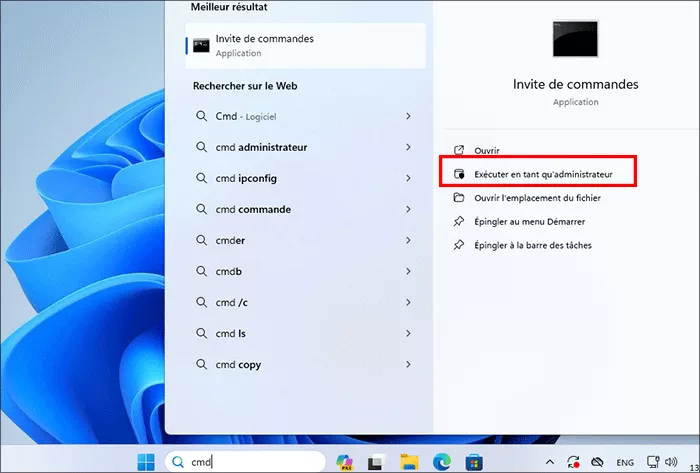Image resolution: width=700 pixels, height=473 pixels.
Task: Open Task View on the taskbar
Action: 377,462
